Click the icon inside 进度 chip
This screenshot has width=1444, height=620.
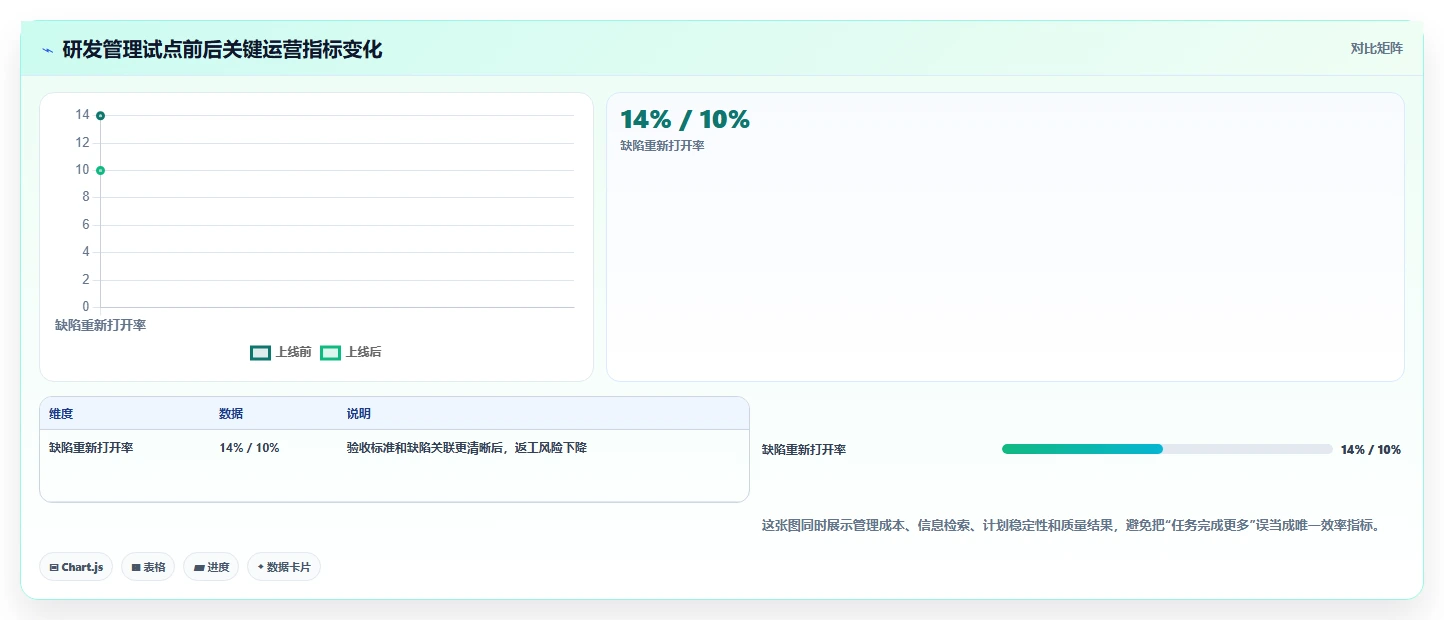[x=199, y=567]
